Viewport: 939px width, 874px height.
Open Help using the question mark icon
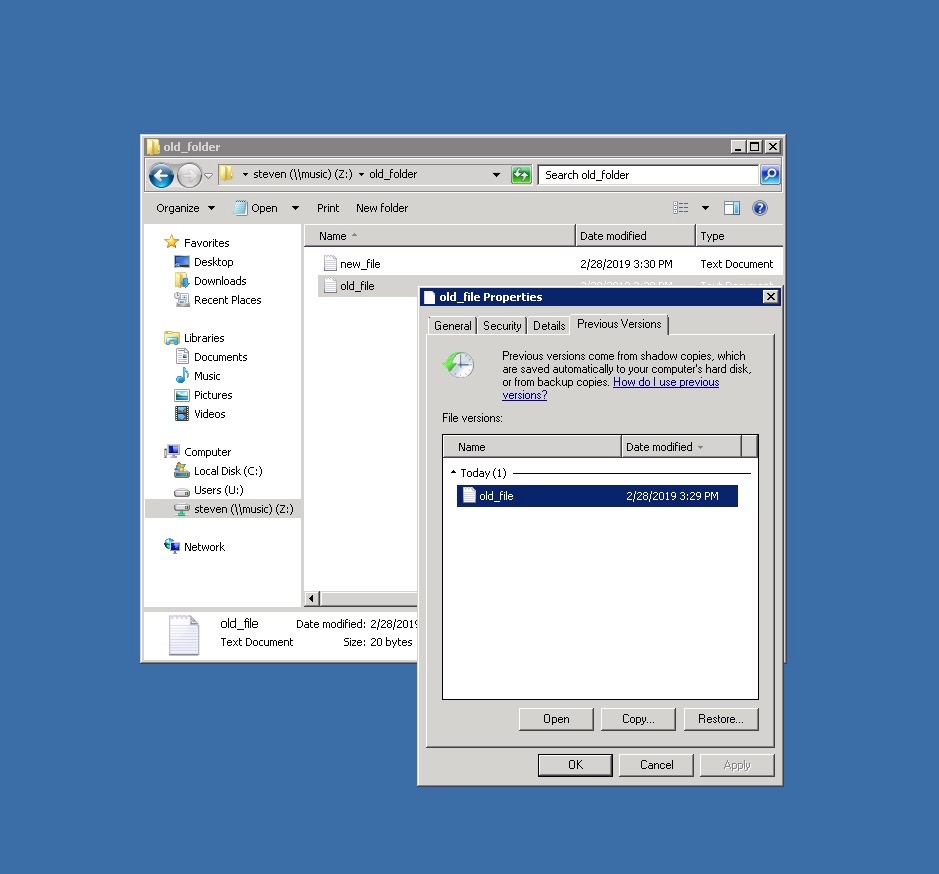(760, 207)
